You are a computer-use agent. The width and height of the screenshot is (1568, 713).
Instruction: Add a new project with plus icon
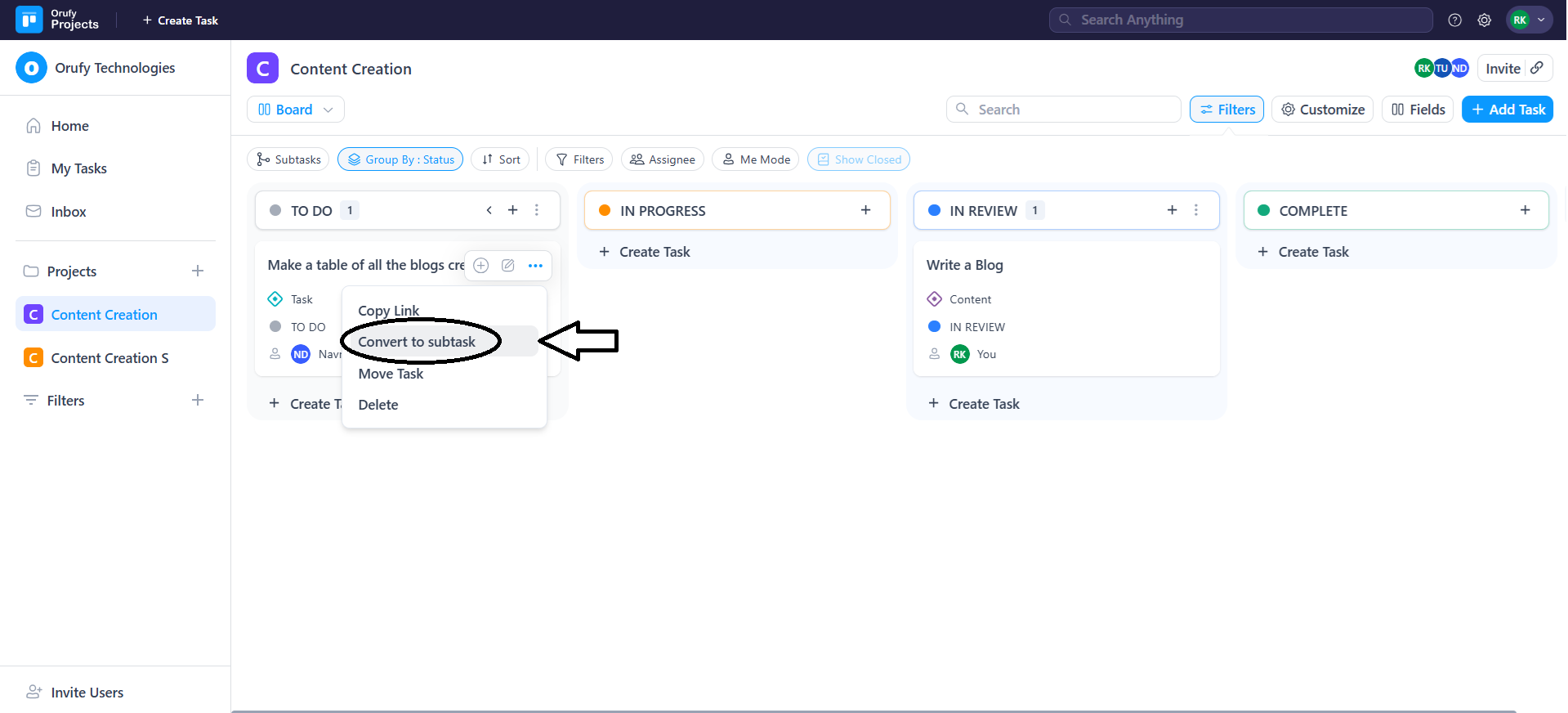tap(197, 271)
